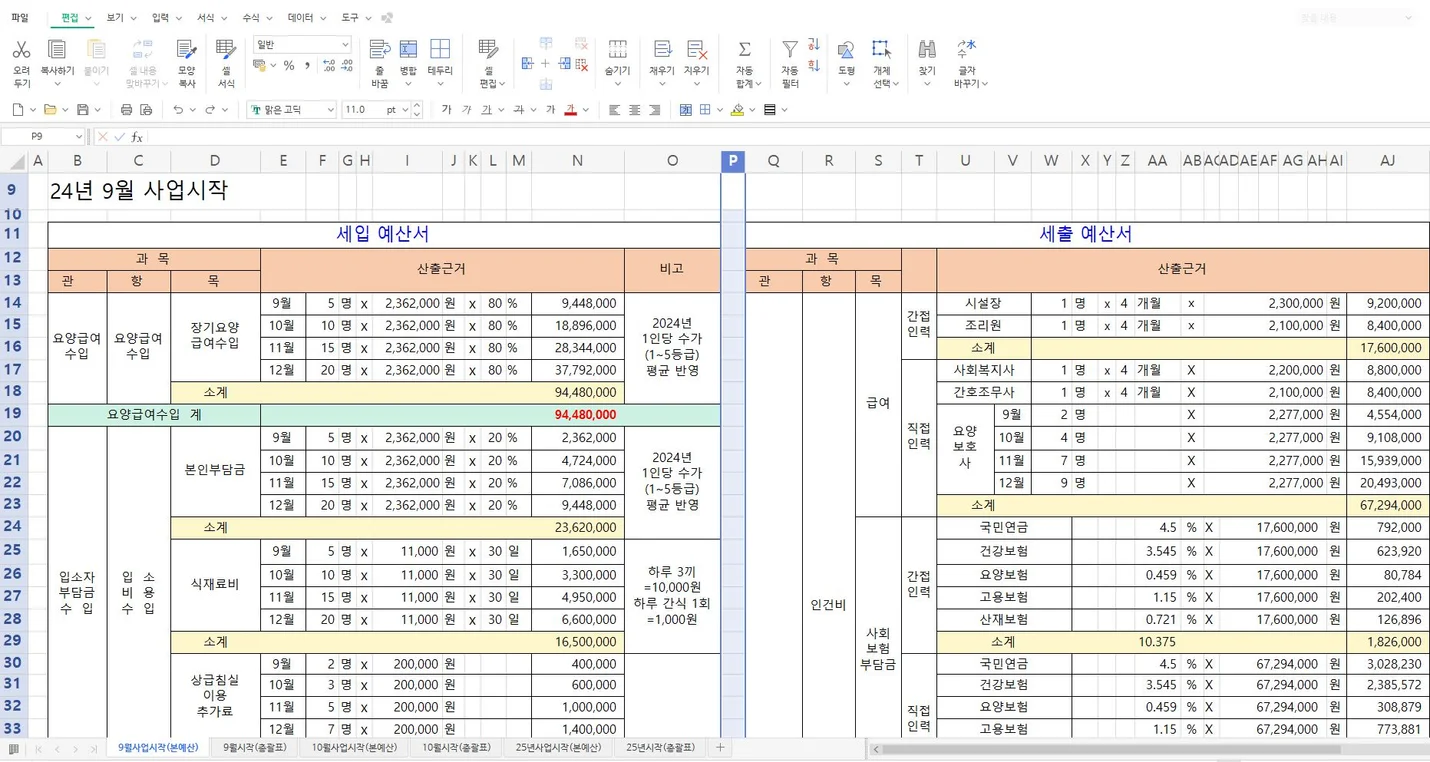Click the save diskette icon
The width and height of the screenshot is (1430, 762).
(83, 110)
